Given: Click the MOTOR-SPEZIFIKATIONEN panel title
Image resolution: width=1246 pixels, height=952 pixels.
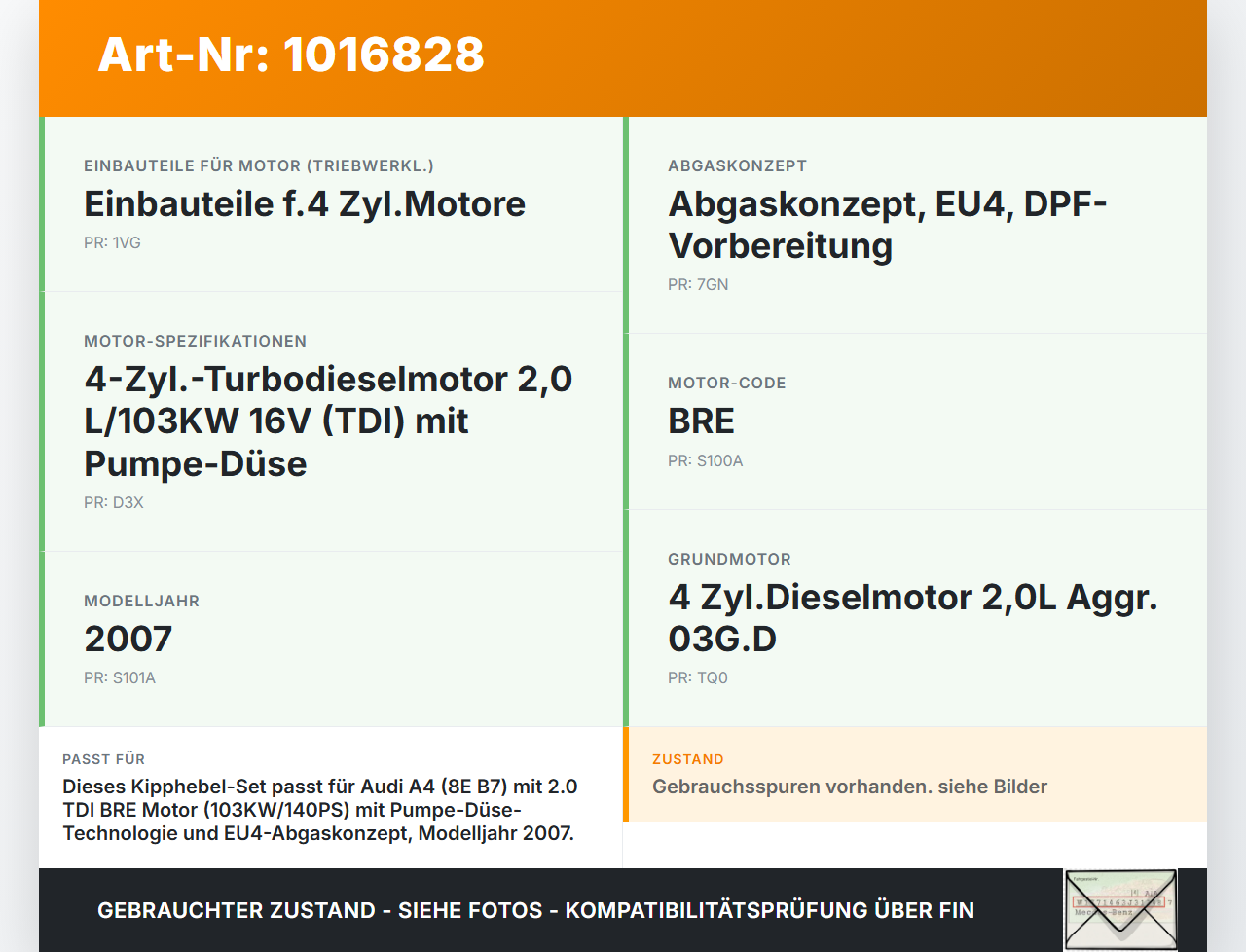Looking at the screenshot, I should click(195, 341).
